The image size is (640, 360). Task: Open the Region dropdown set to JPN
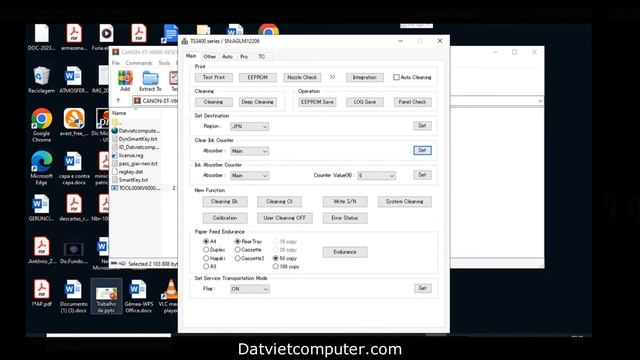(x=249, y=127)
